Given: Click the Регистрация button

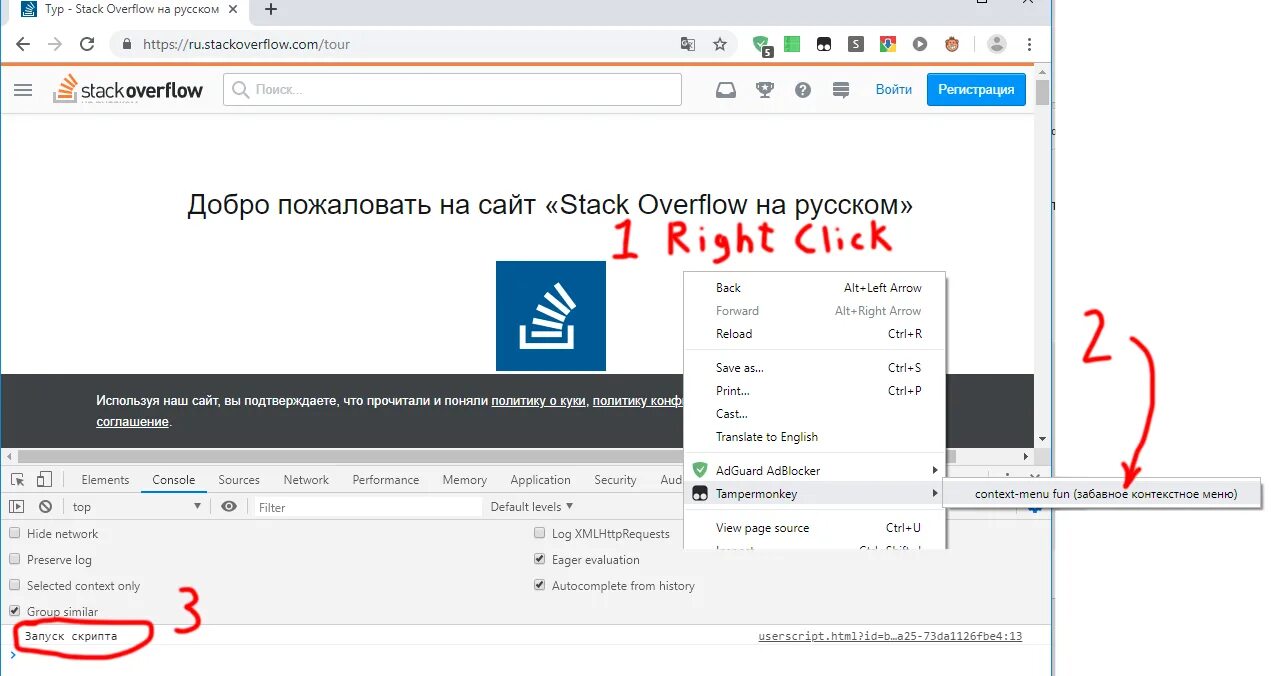Looking at the screenshot, I should pyautogui.click(x=976, y=89).
